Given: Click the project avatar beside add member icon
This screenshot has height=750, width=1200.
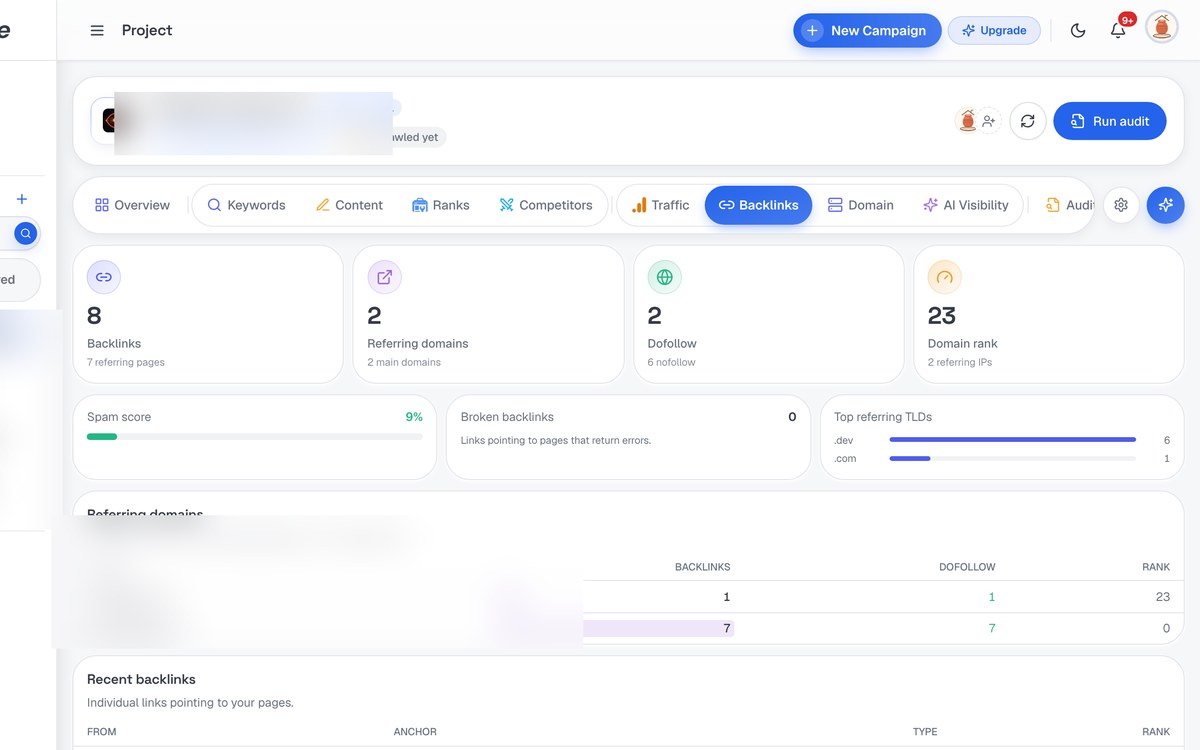Looking at the screenshot, I should coord(967,121).
